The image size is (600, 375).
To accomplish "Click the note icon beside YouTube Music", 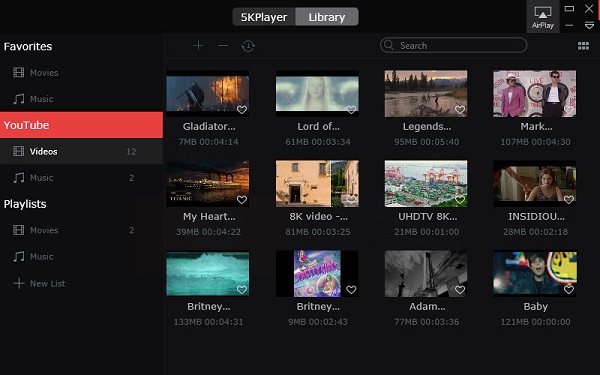I will pos(18,178).
